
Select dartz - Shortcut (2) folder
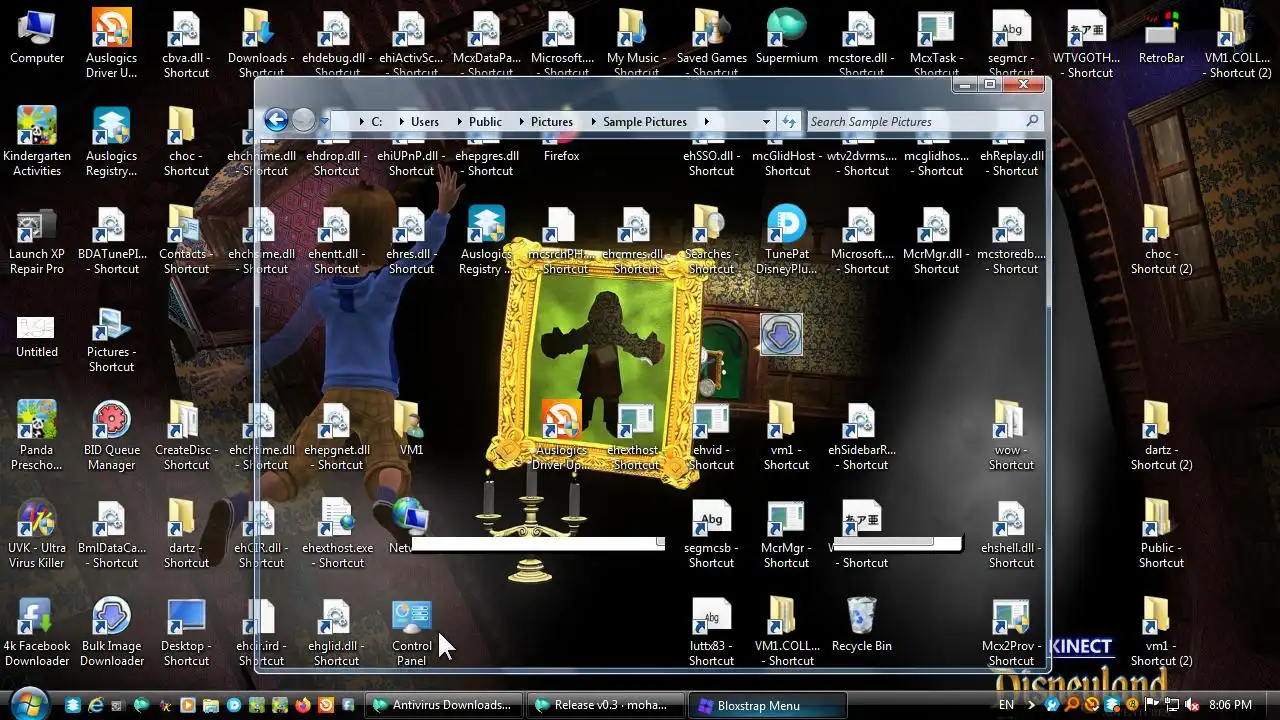click(1161, 437)
